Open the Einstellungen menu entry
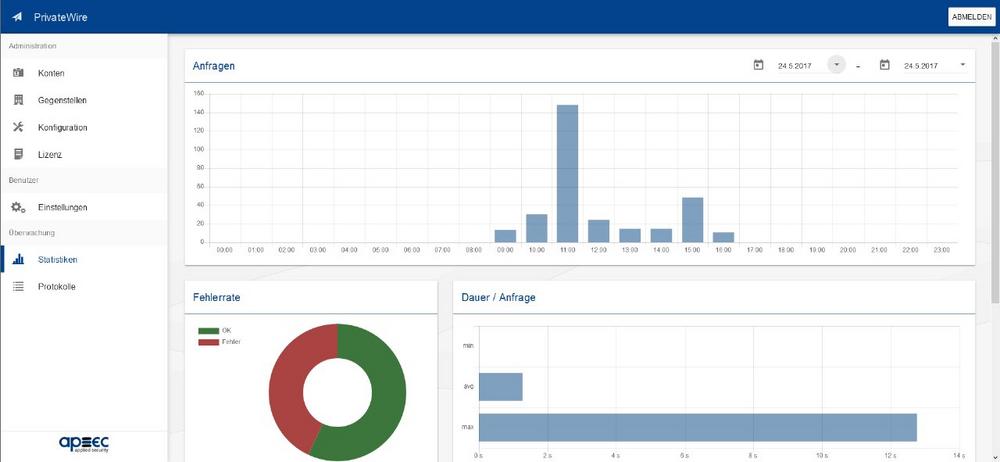Image resolution: width=1000 pixels, height=462 pixels. 84,207
